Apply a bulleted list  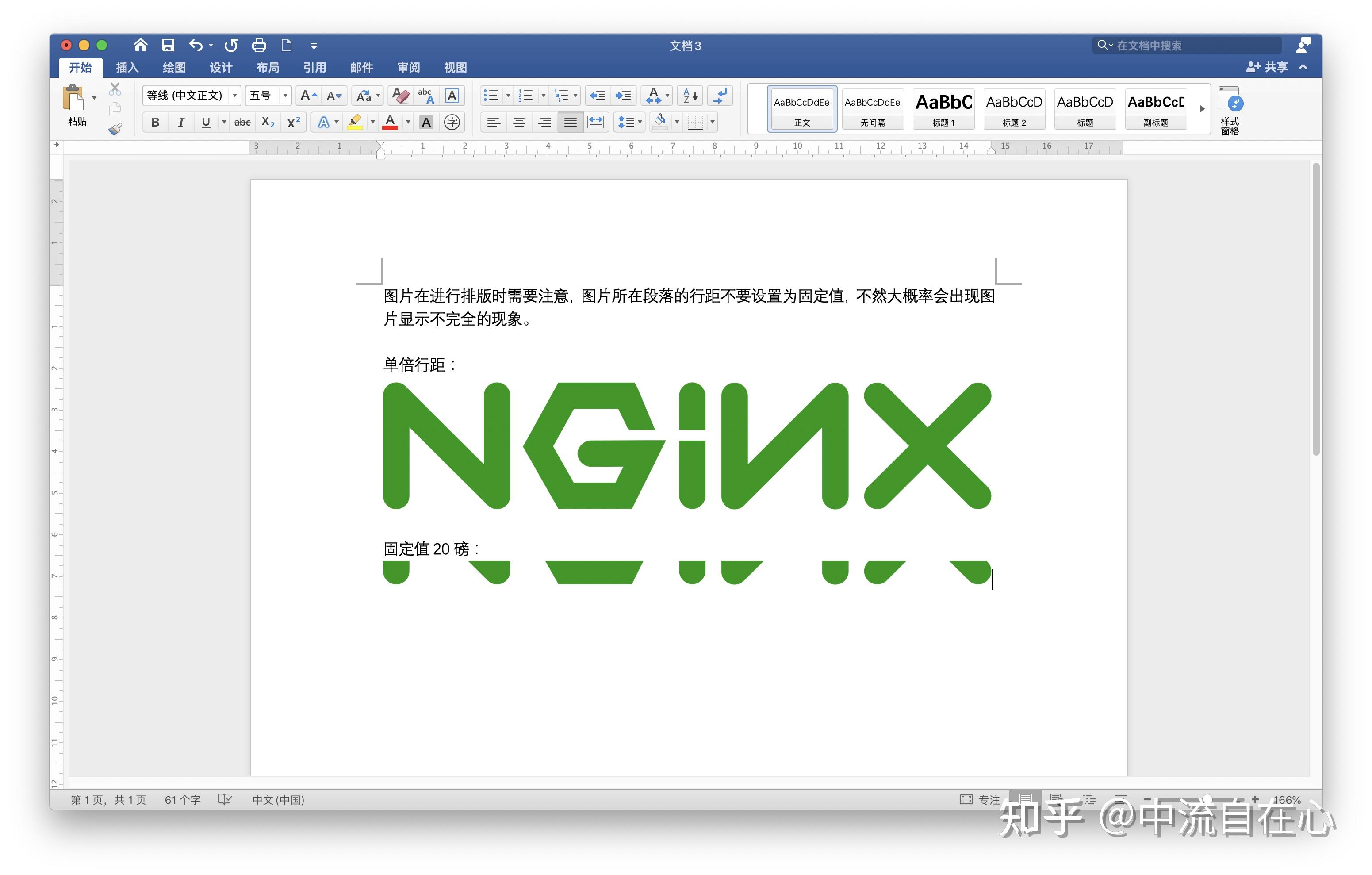(x=491, y=95)
